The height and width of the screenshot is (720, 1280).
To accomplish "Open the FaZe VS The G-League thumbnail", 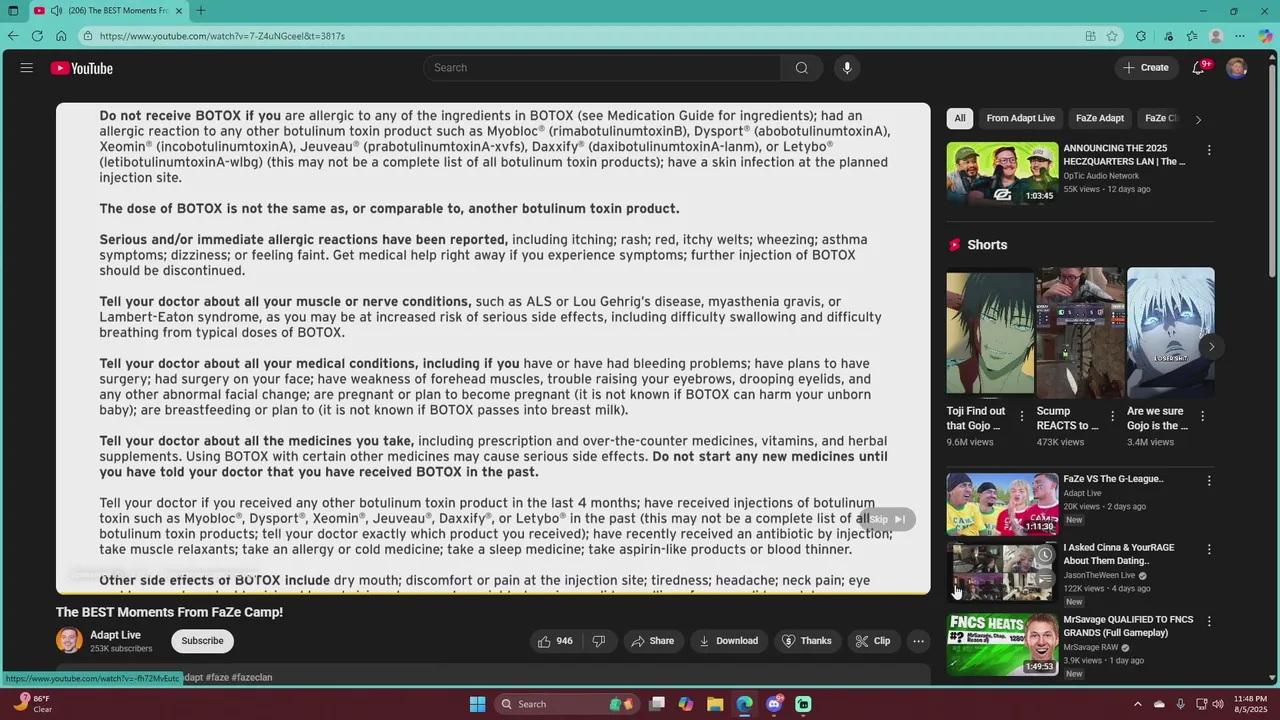I will [1002, 504].
